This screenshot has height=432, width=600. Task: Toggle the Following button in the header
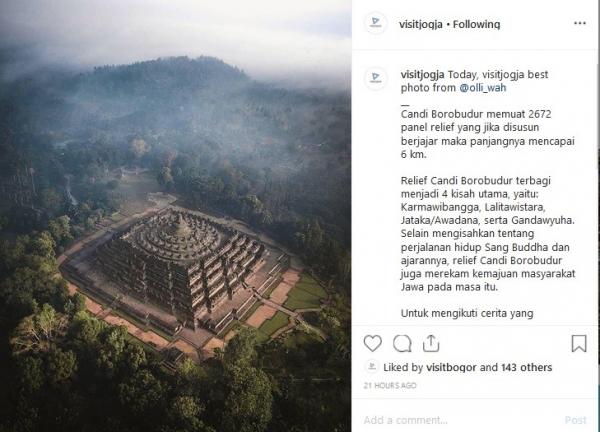(x=479, y=24)
